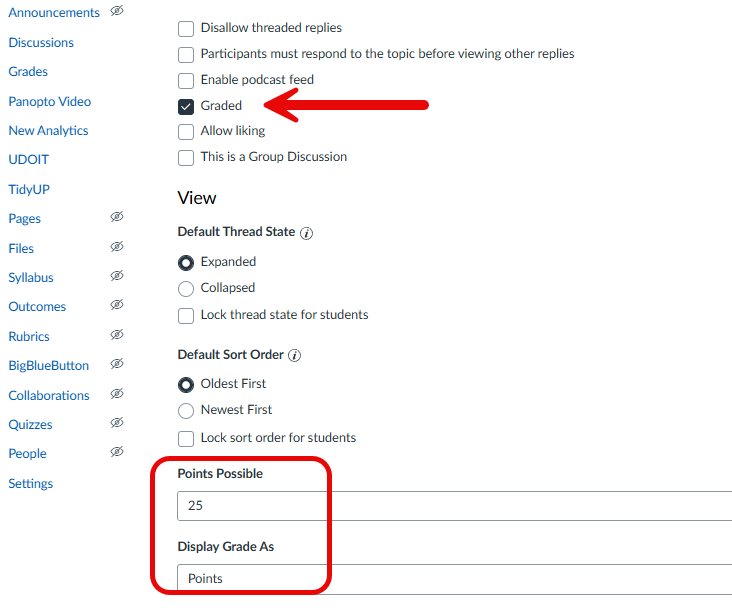This screenshot has width=732, height=612.
Task: Click the info icon beside Default Sort Order
Action: click(295, 355)
